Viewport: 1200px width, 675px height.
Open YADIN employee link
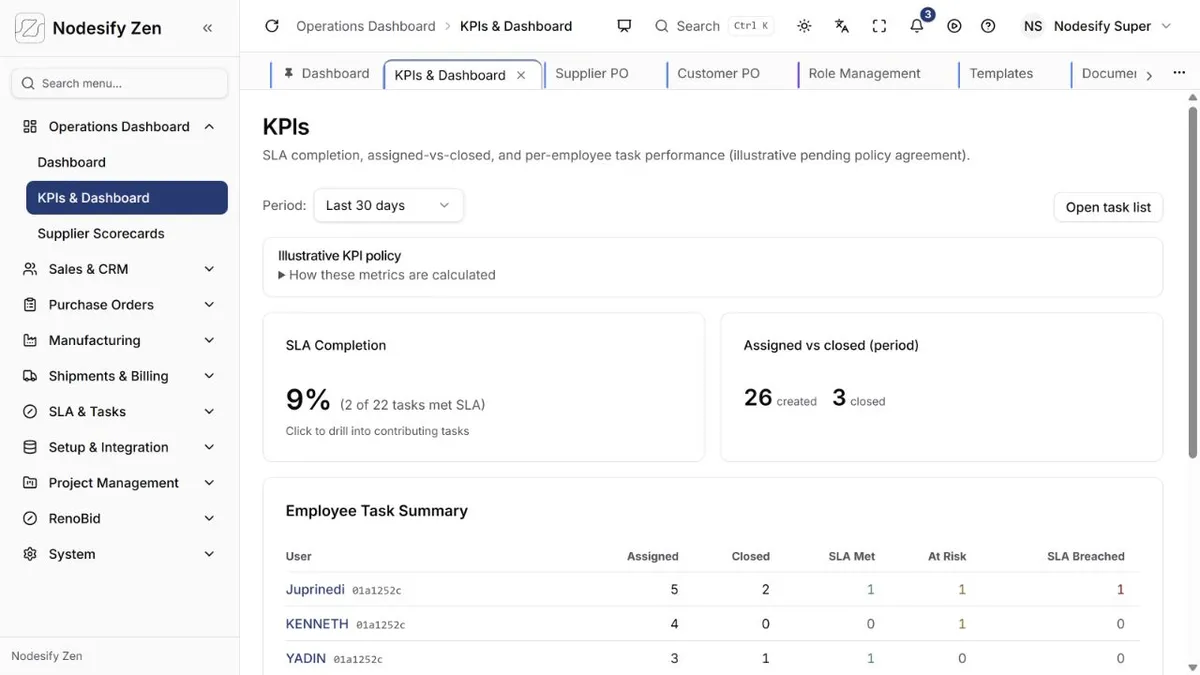306,658
